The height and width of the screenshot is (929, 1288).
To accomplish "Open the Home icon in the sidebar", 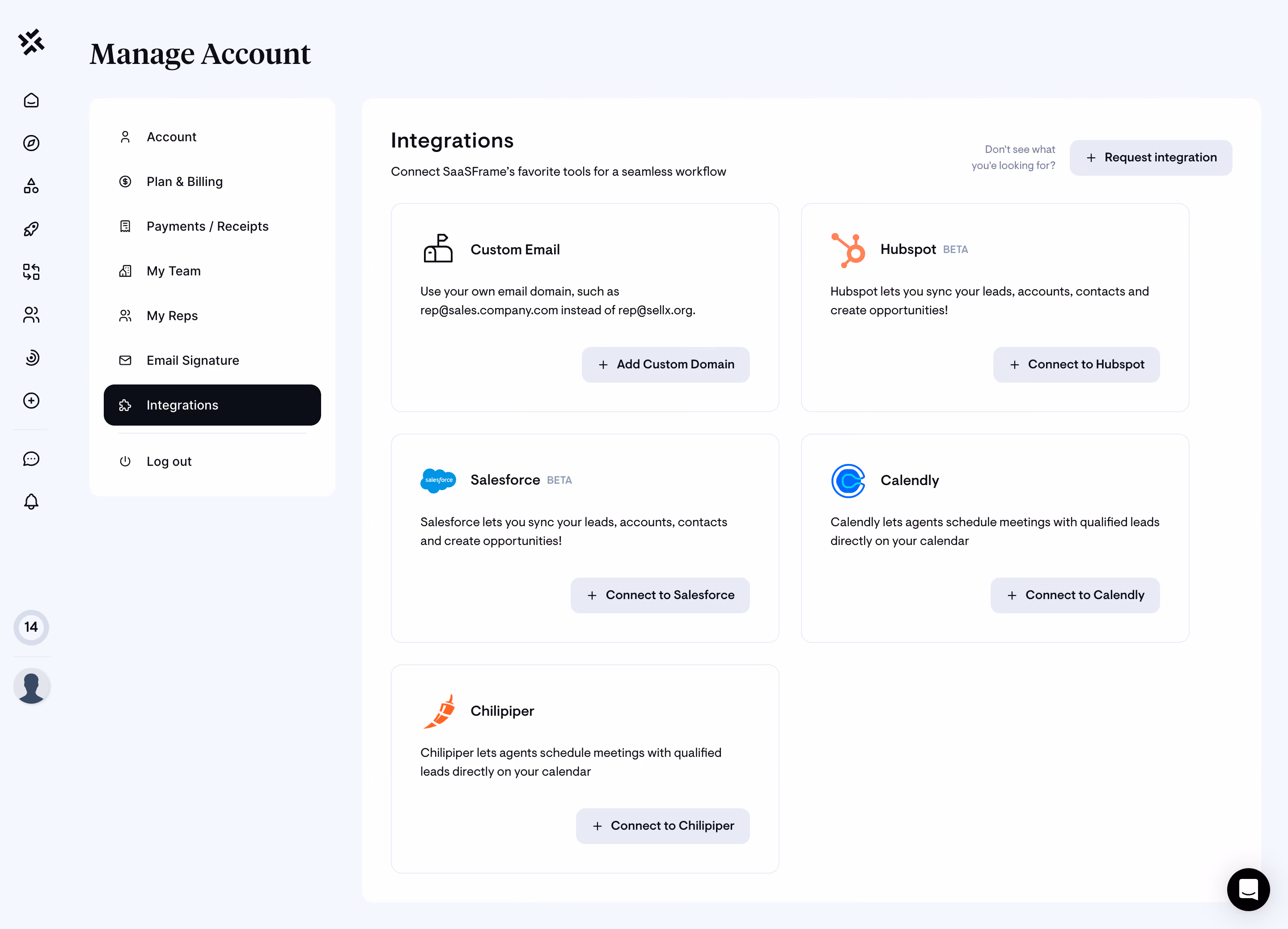I will tap(31, 101).
